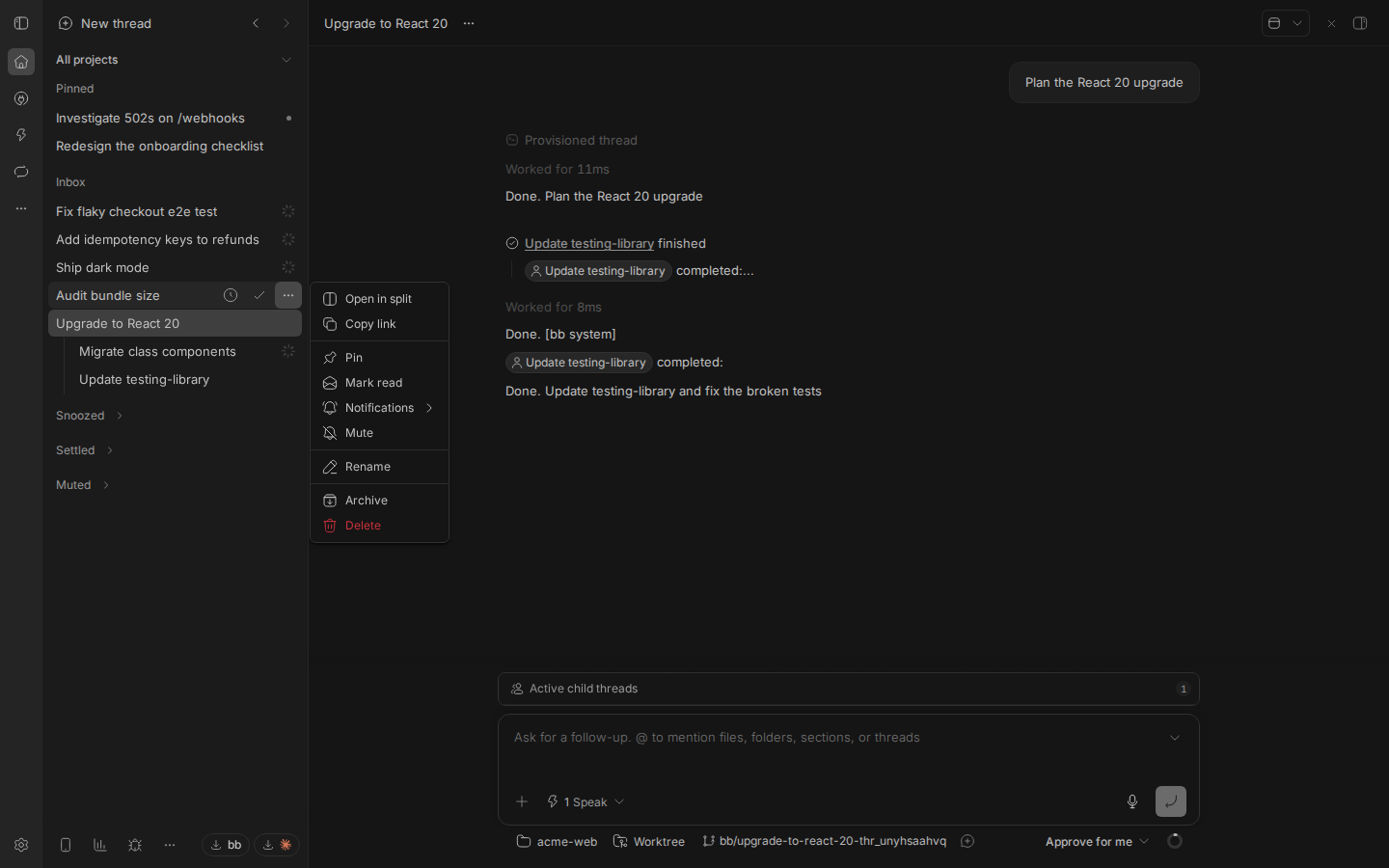Viewport: 1389px width, 868px height.
Task: Open the Approve for me dropdown
Action: click(1098, 841)
